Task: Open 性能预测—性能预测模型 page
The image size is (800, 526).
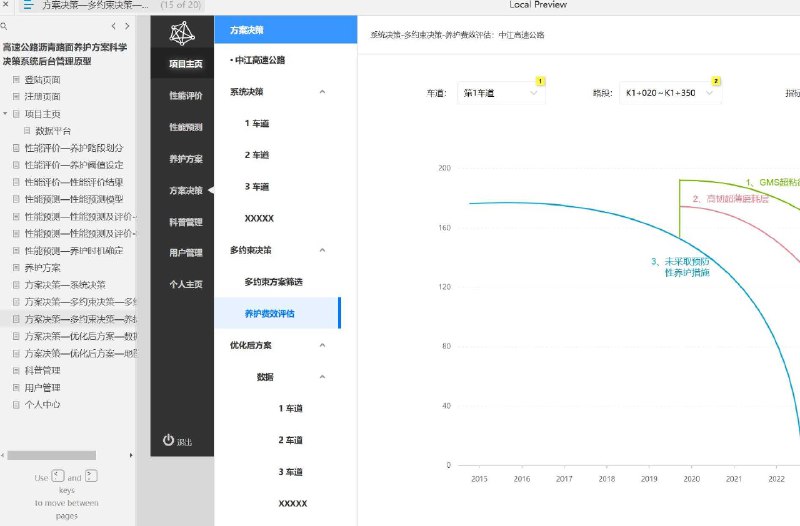Action: click(74, 199)
